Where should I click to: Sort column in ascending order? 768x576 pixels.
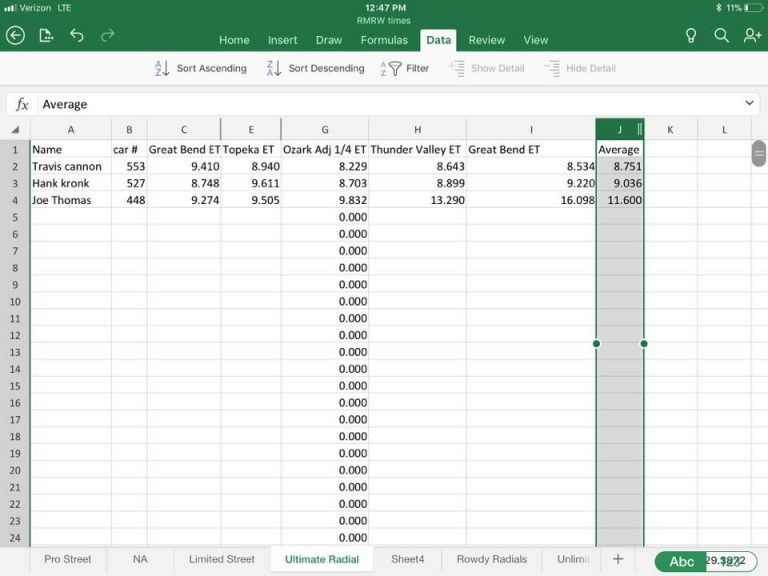pos(200,68)
